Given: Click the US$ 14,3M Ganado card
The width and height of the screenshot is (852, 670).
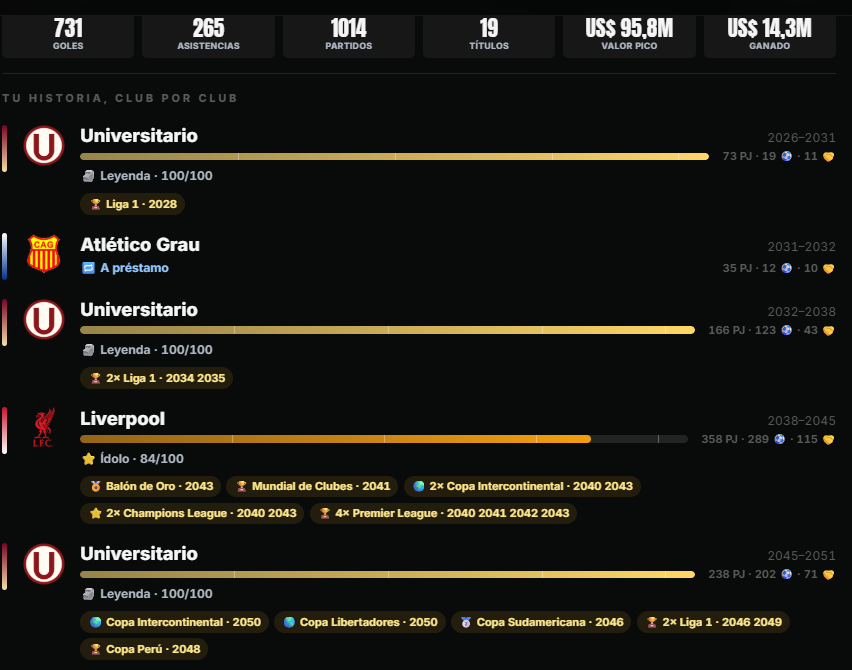Looking at the screenshot, I should [x=769, y=36].
